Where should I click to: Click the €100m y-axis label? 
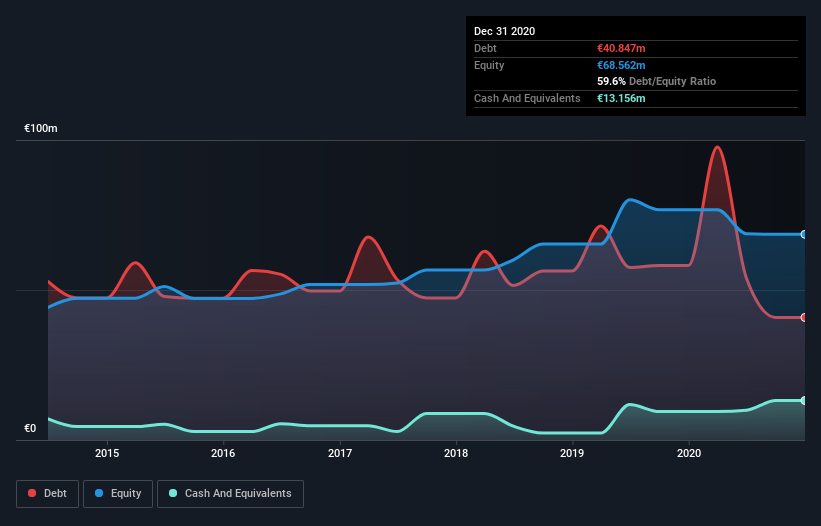[41, 128]
